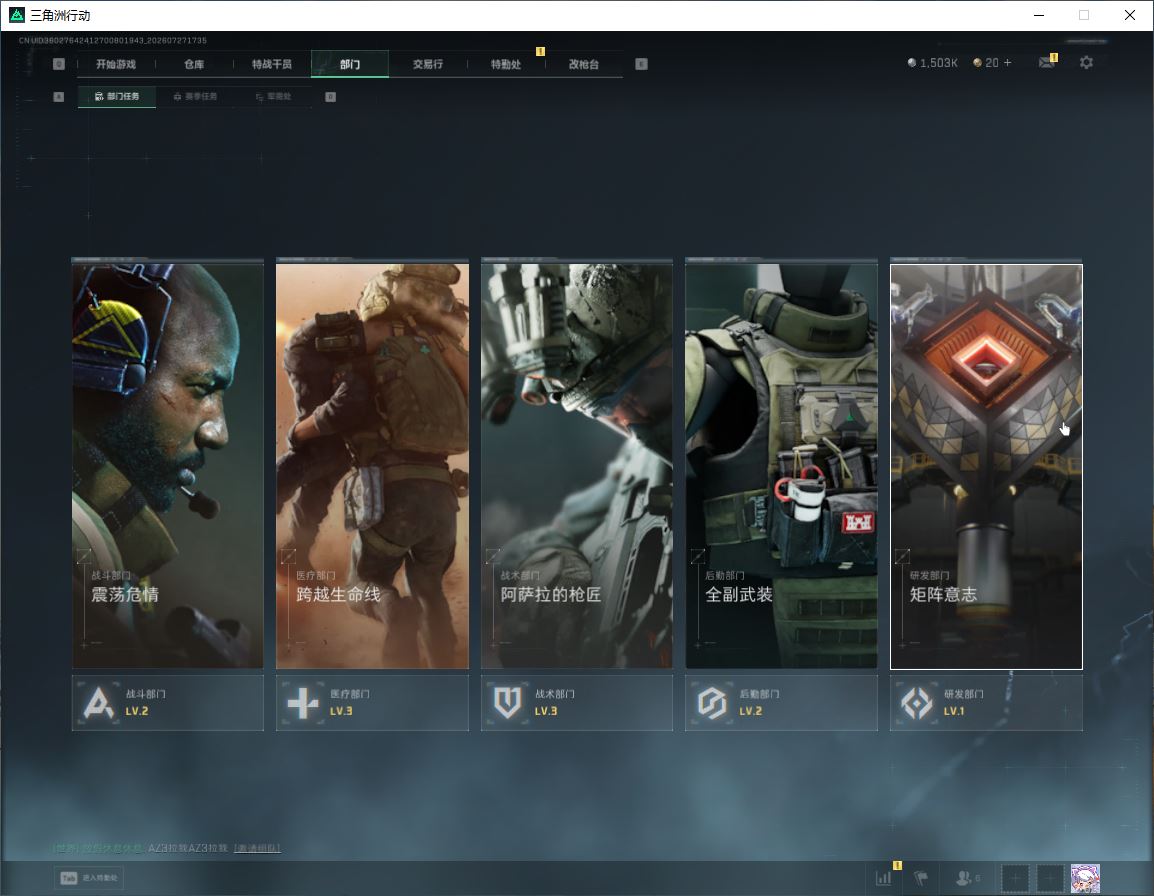
Task: Click the 1,503K currency balance
Action: [x=932, y=63]
